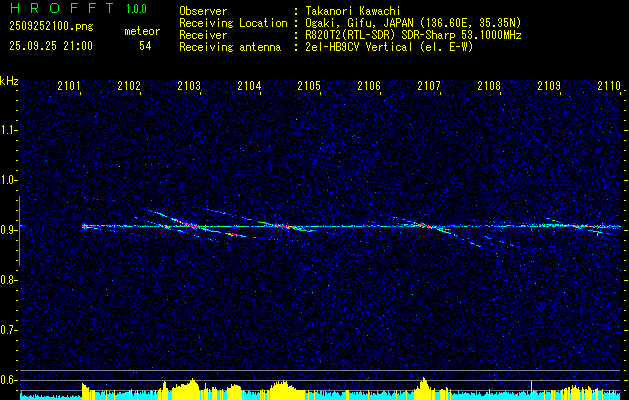
Task: Click the meteor count 54
Action: click(x=145, y=46)
